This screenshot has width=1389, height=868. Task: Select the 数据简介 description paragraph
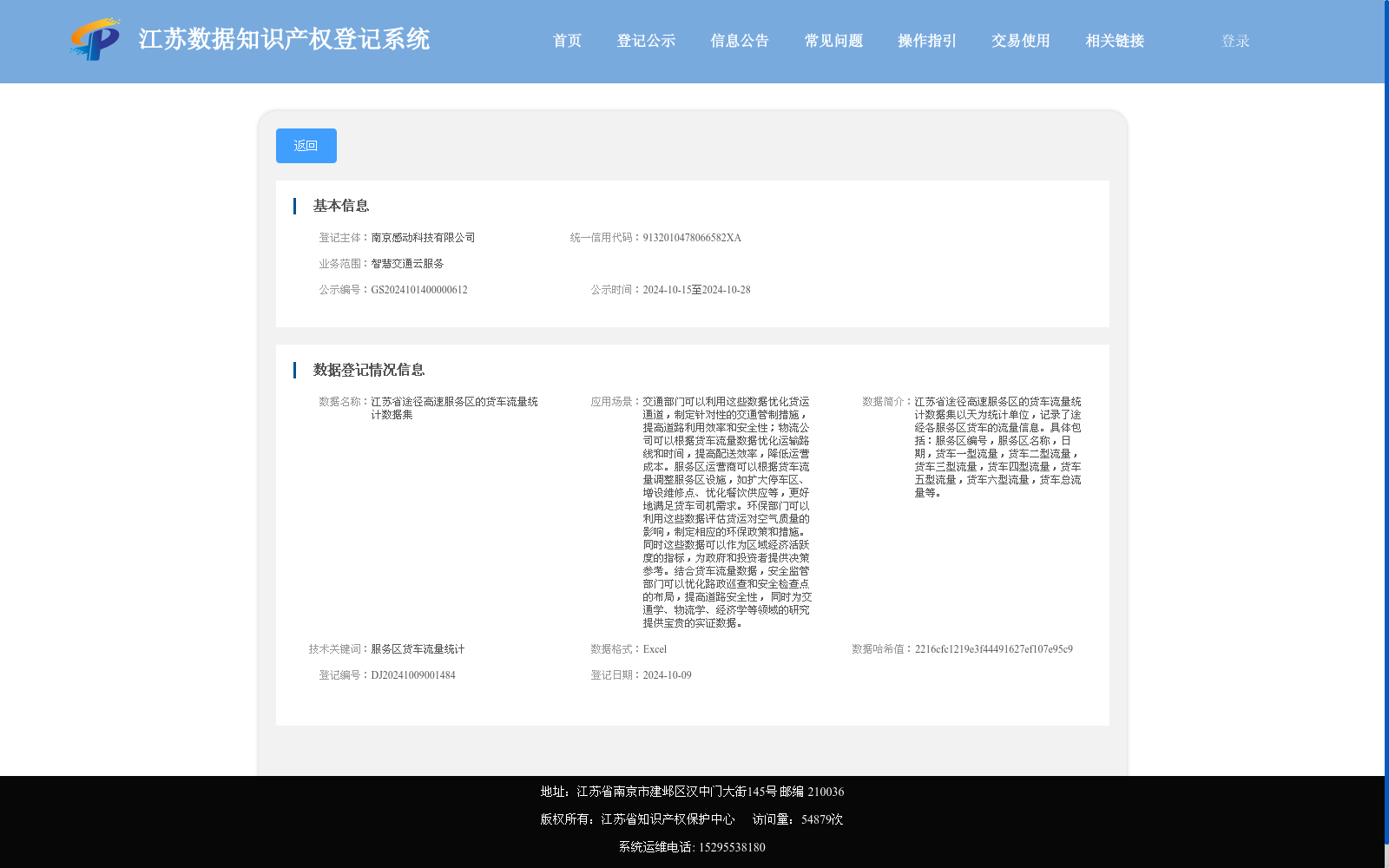997,447
